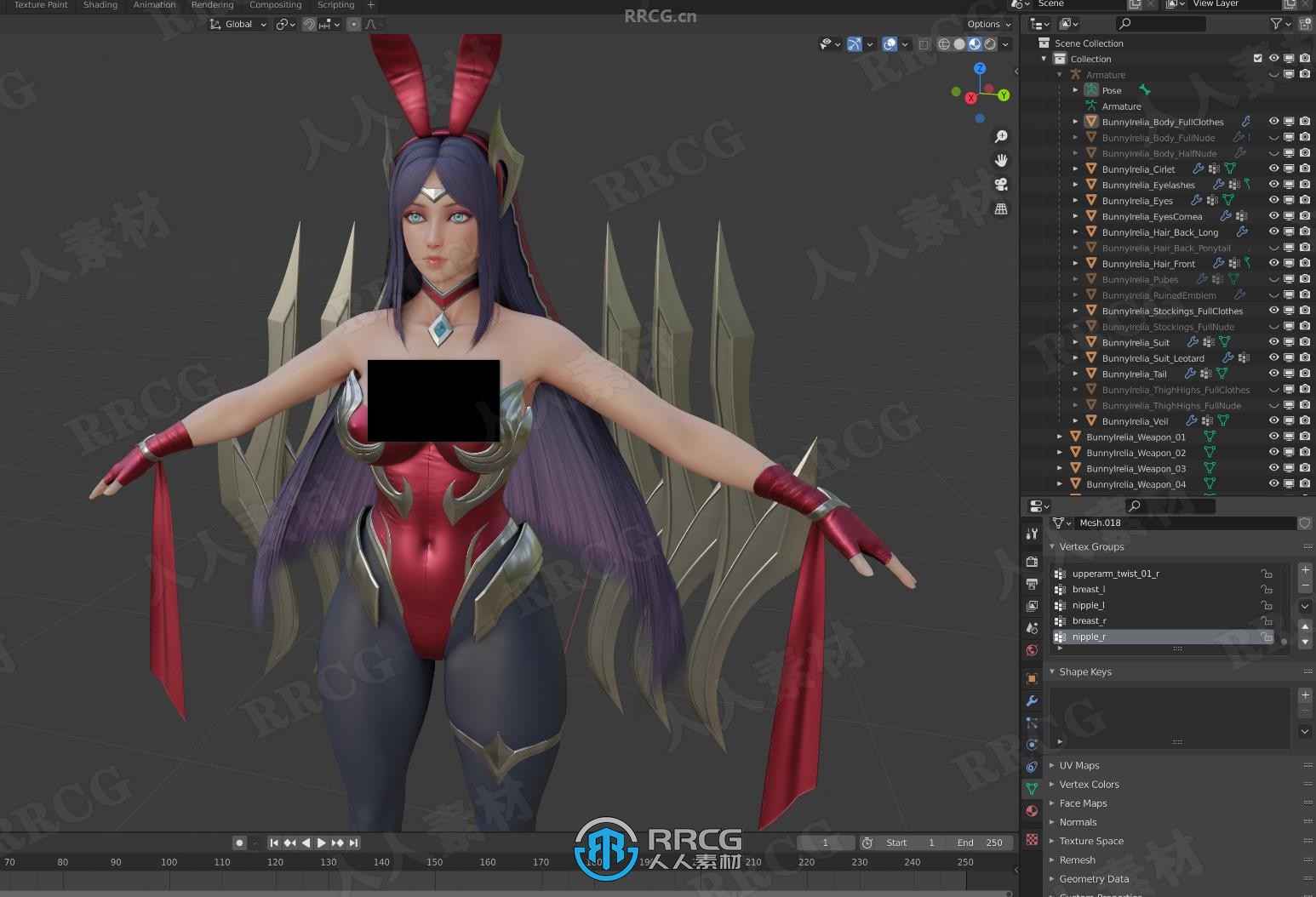Open the Object Data (mesh) properties tab

1032,789
